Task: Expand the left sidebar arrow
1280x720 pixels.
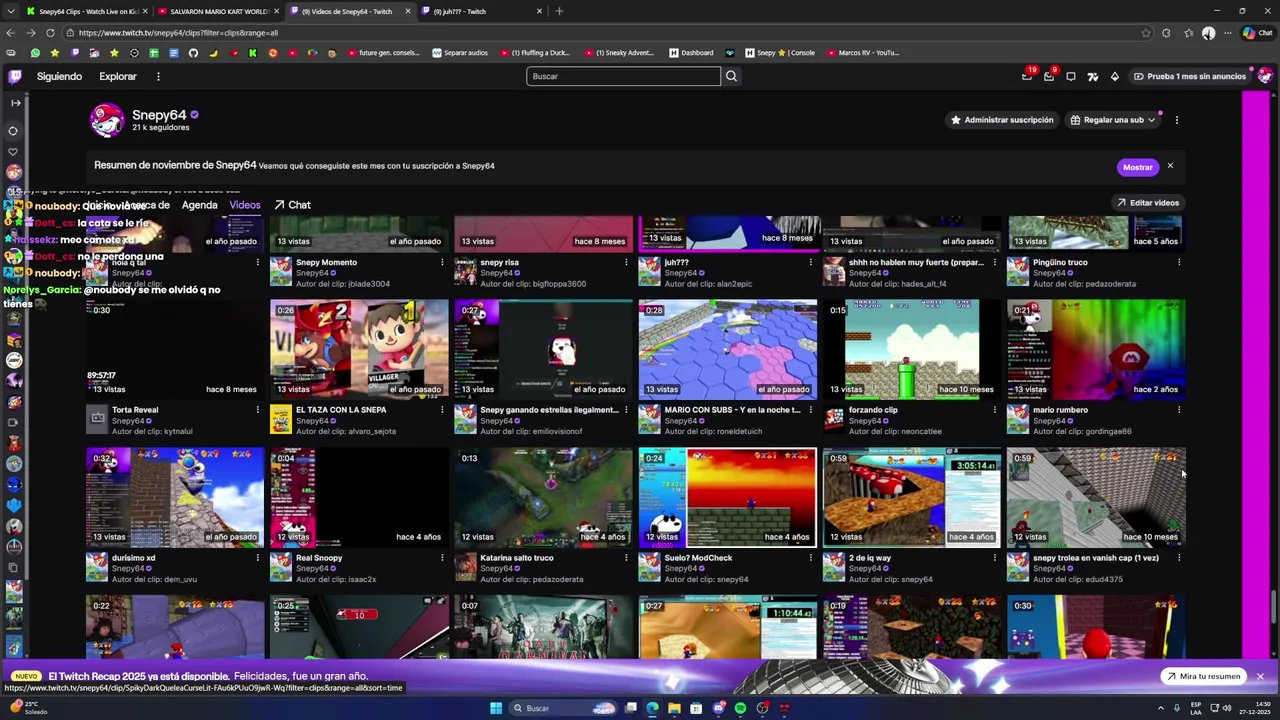Action: pos(15,103)
